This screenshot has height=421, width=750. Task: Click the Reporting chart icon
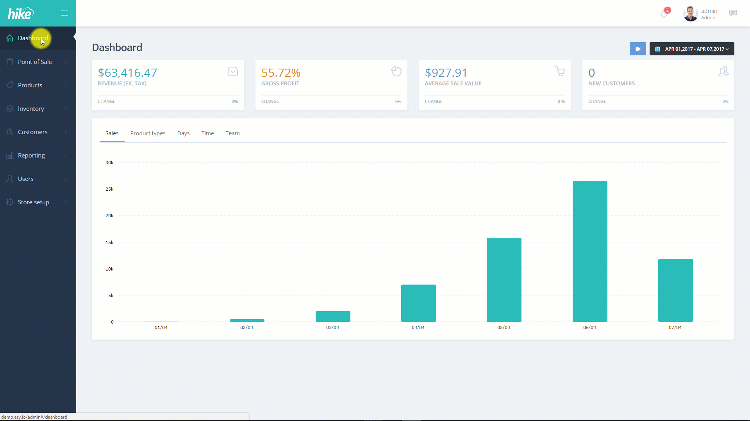pyautogui.click(x=10, y=155)
